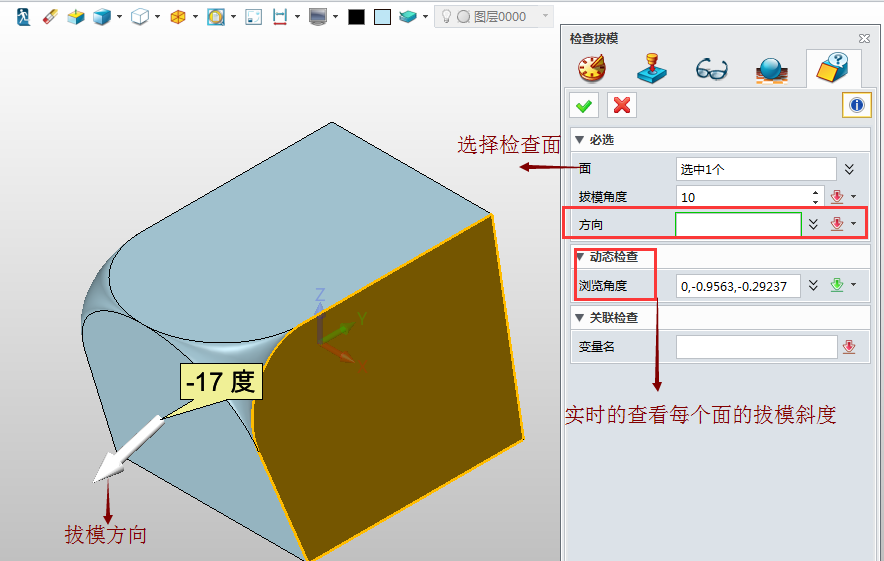Switch to the joystick tab icon

point(651,69)
